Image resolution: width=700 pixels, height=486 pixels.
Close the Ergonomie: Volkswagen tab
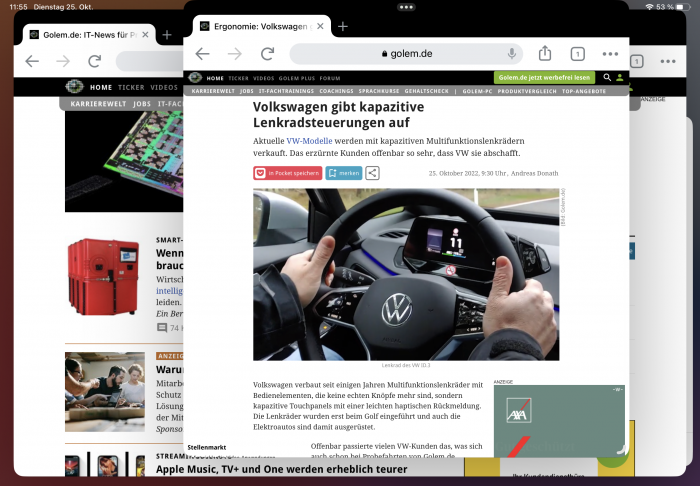point(320,26)
